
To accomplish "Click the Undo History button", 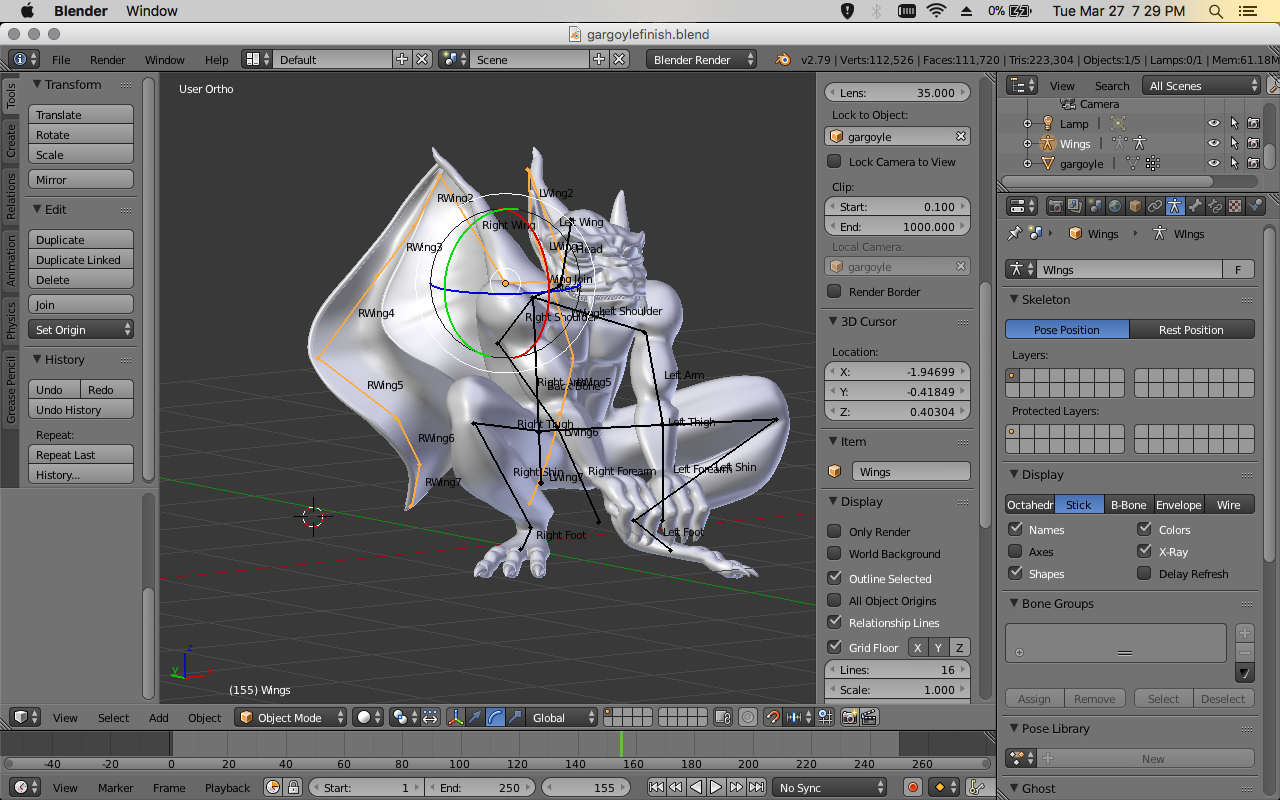I will coord(81,409).
